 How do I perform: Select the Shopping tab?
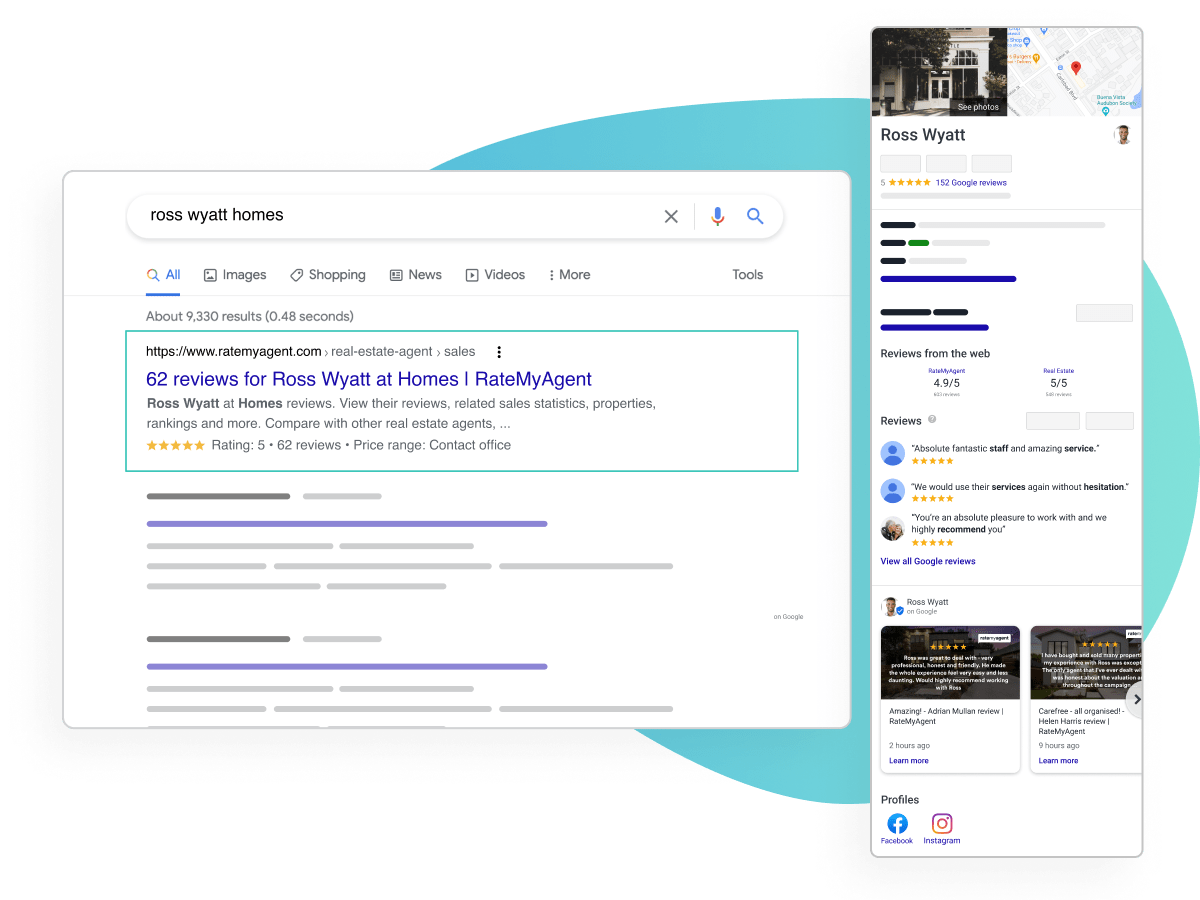click(x=328, y=275)
